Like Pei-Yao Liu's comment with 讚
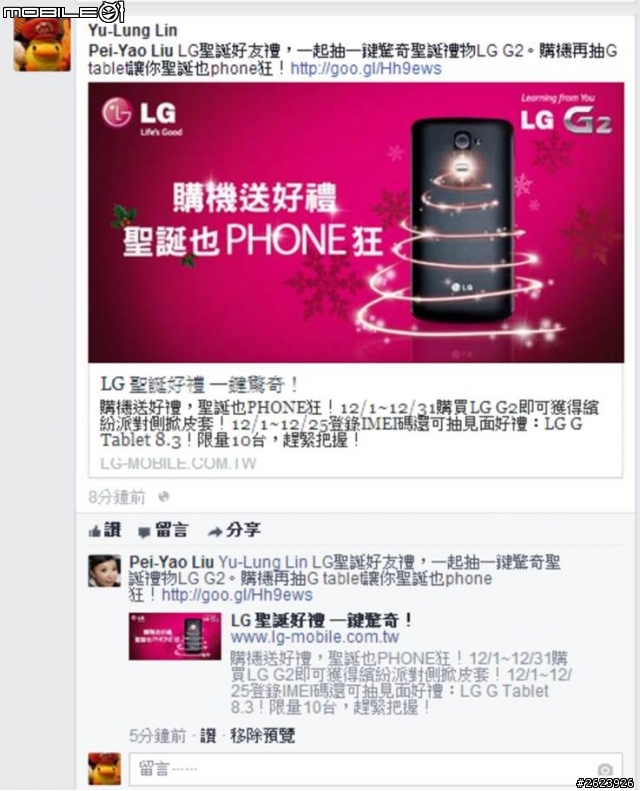 tap(208, 736)
